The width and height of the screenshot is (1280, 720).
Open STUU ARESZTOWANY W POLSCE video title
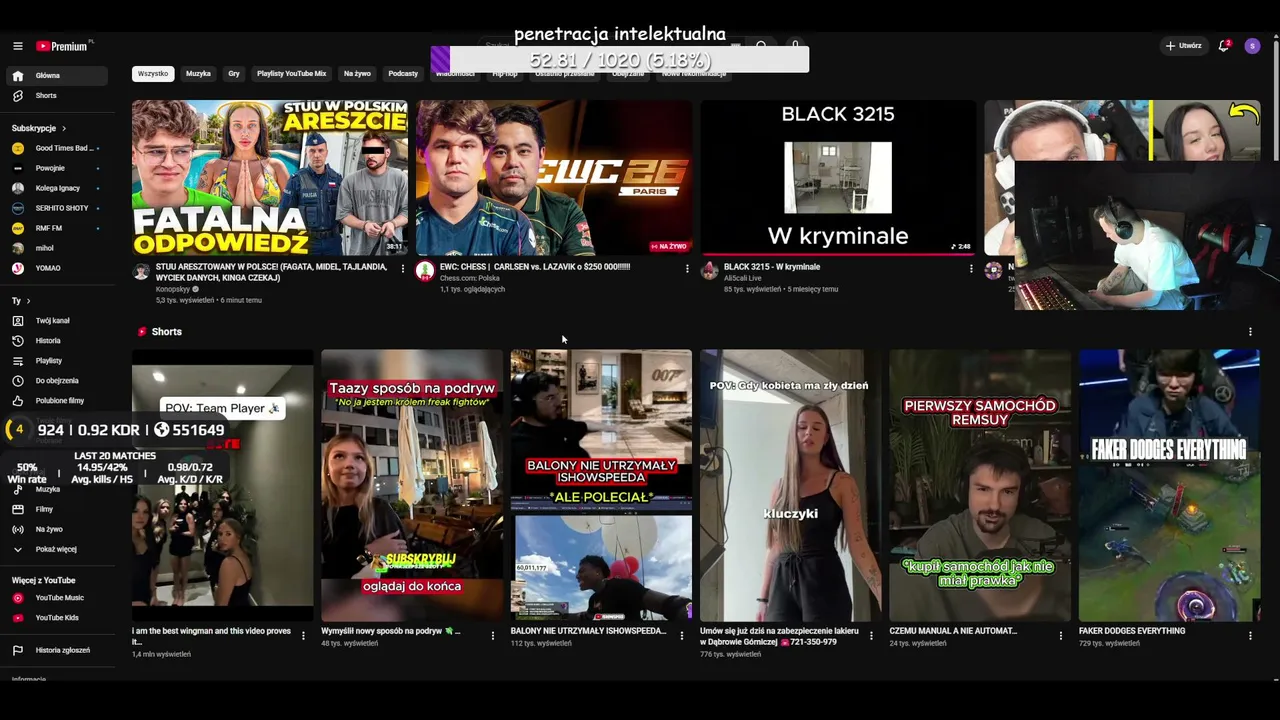click(x=272, y=272)
